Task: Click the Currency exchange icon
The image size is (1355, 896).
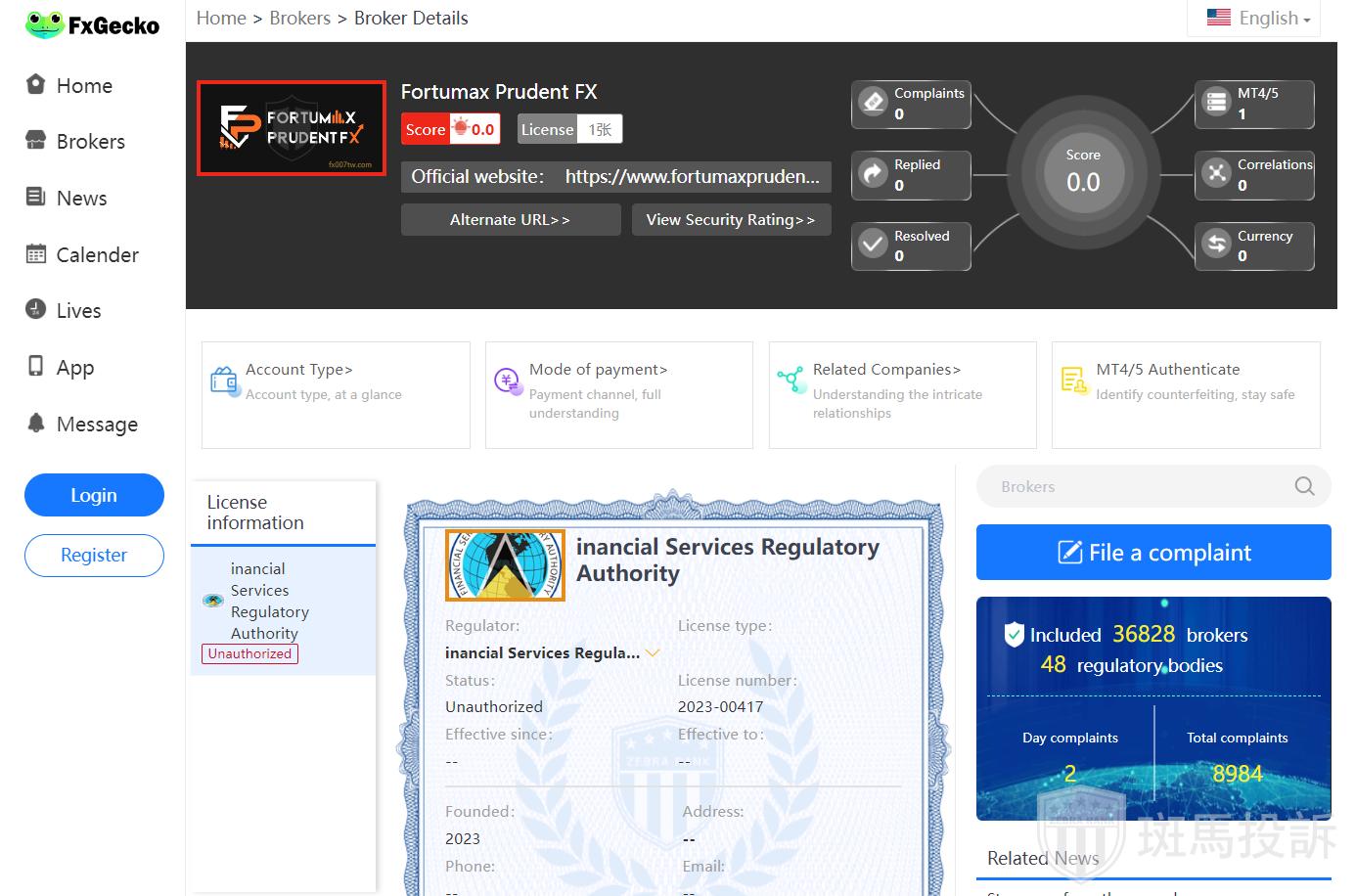Action: click(1216, 245)
